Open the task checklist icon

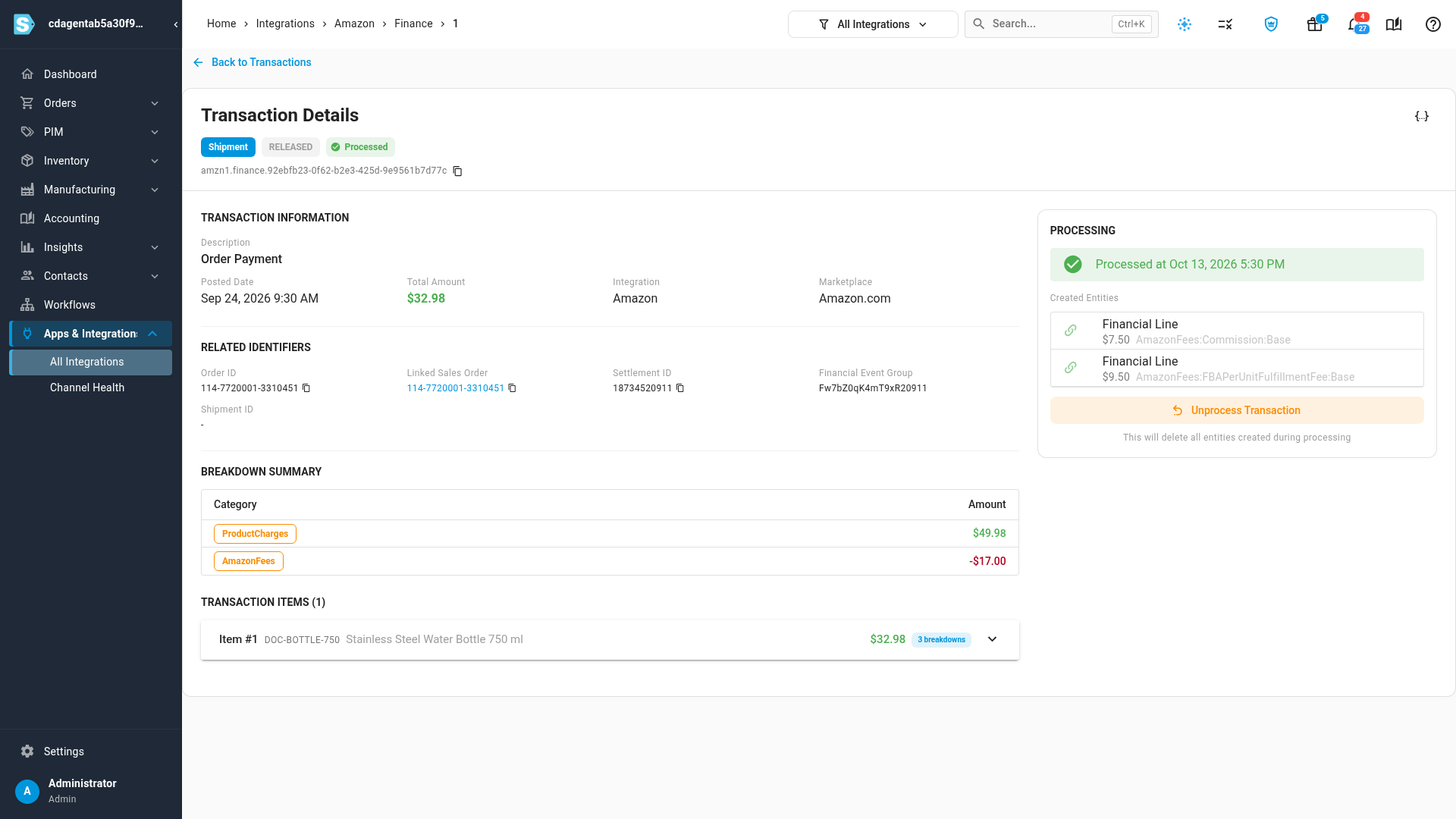(x=1225, y=24)
